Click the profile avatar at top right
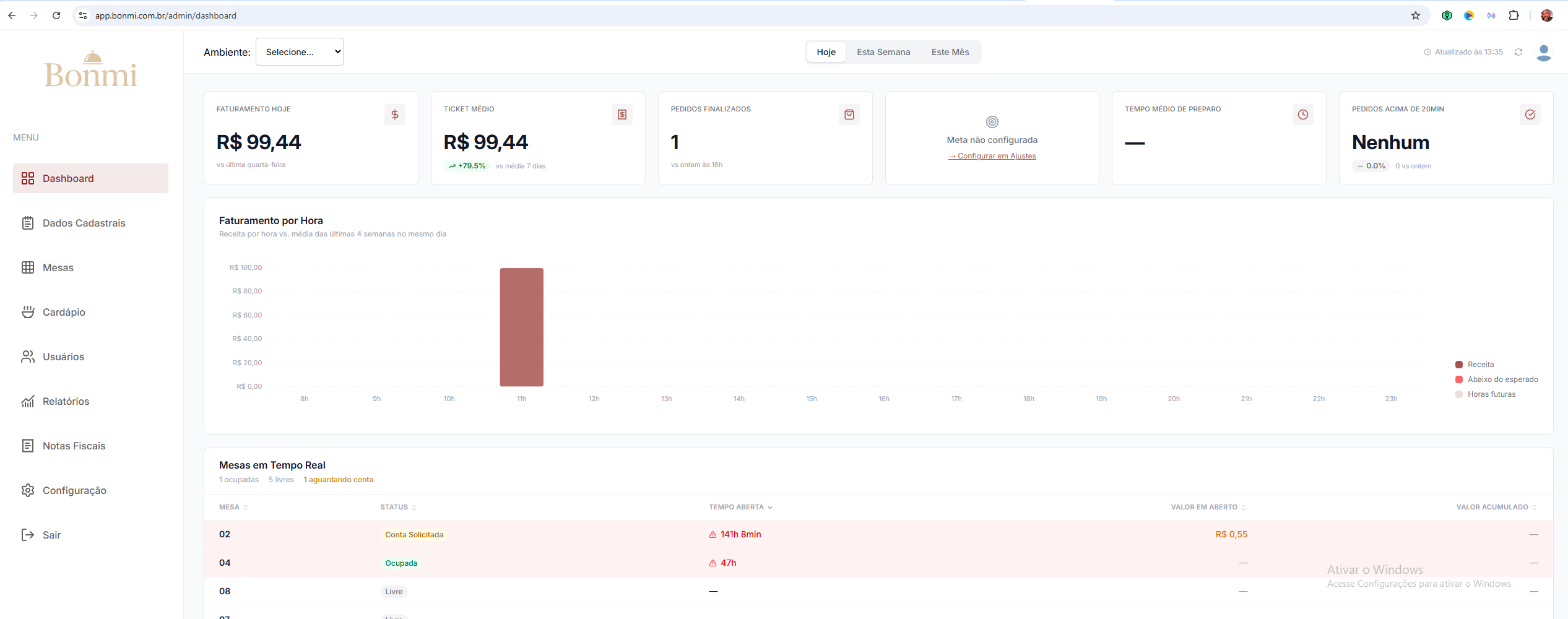The image size is (1568, 619). coord(1544,53)
